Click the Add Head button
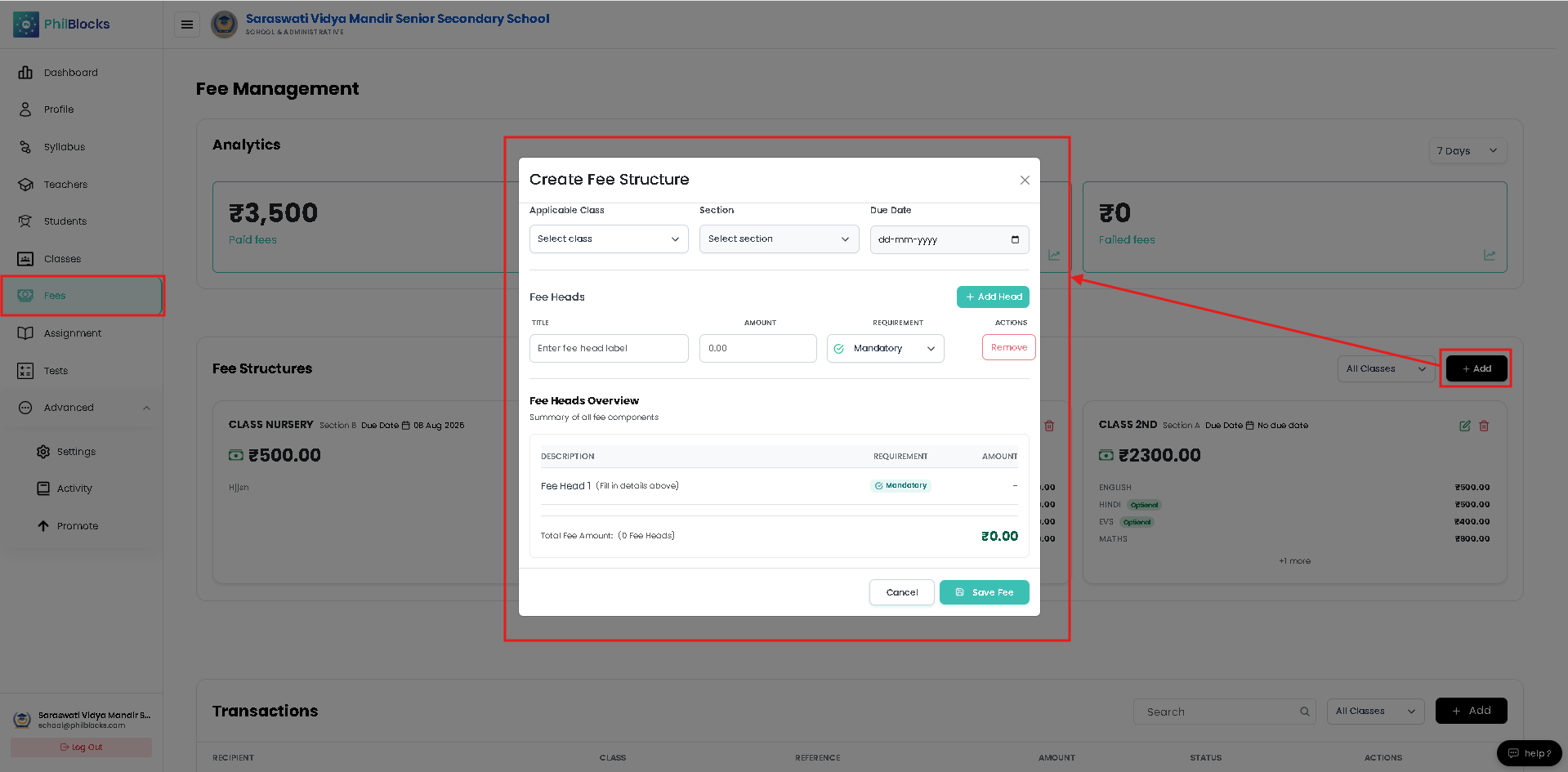The height and width of the screenshot is (772, 1568). pos(993,297)
